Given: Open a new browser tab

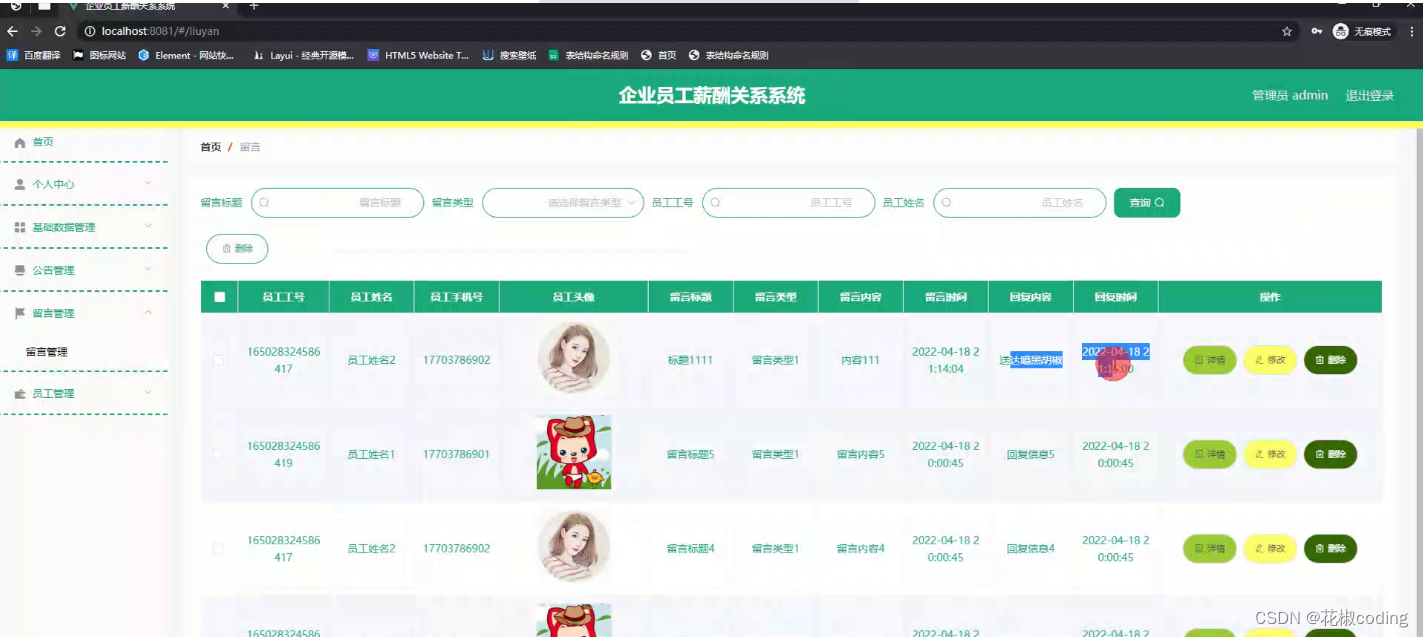Looking at the screenshot, I should 254,5.
